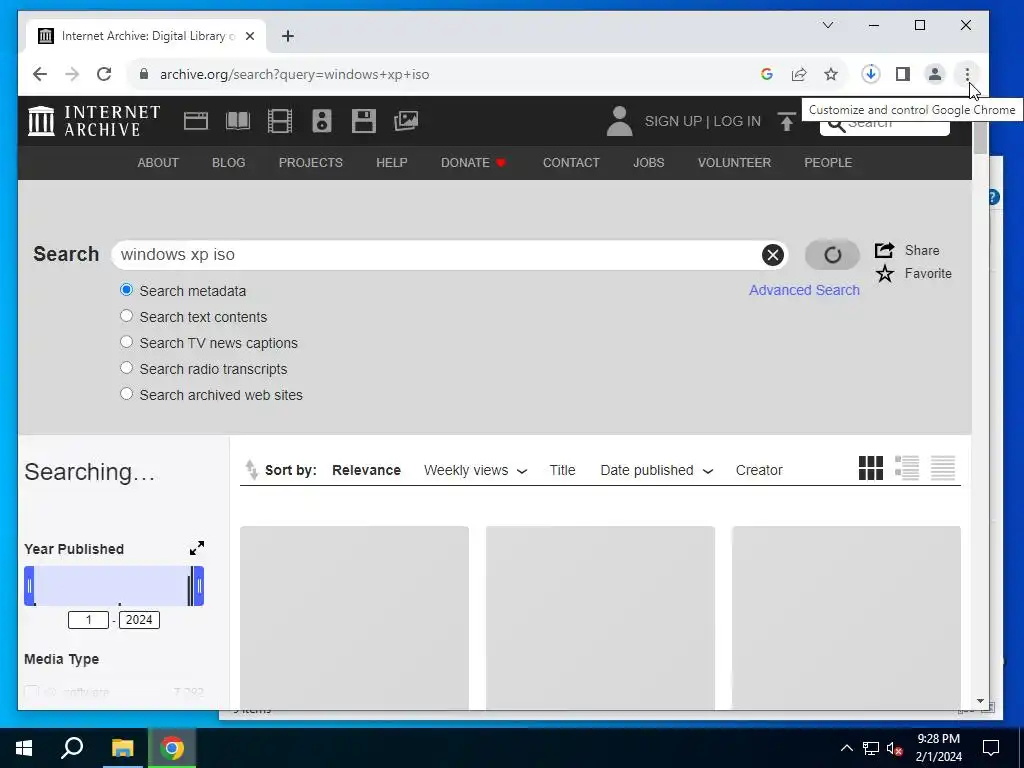
Task: Click the Favorite star icon
Action: 885,274
